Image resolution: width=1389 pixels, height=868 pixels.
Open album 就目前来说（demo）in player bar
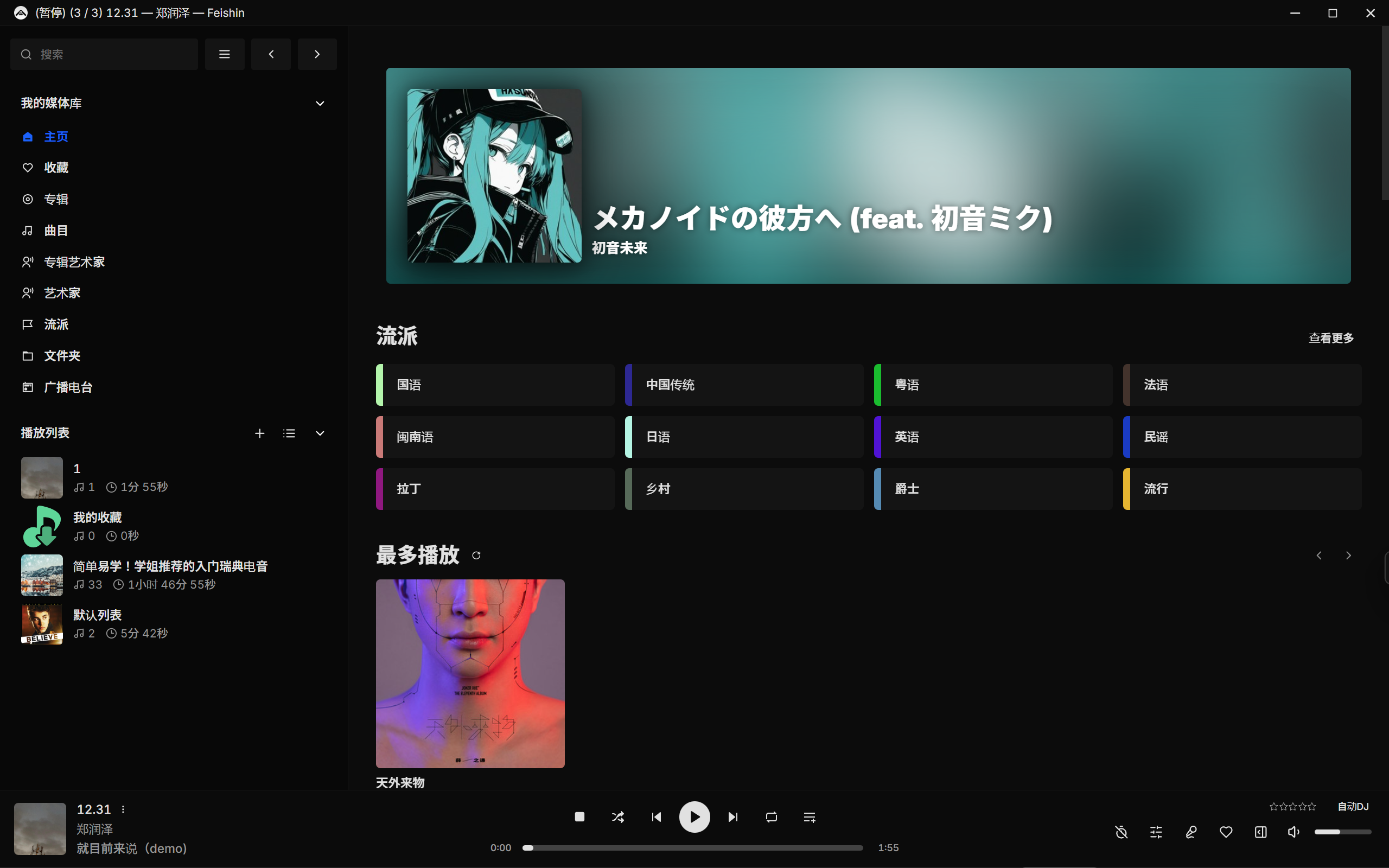(x=132, y=848)
